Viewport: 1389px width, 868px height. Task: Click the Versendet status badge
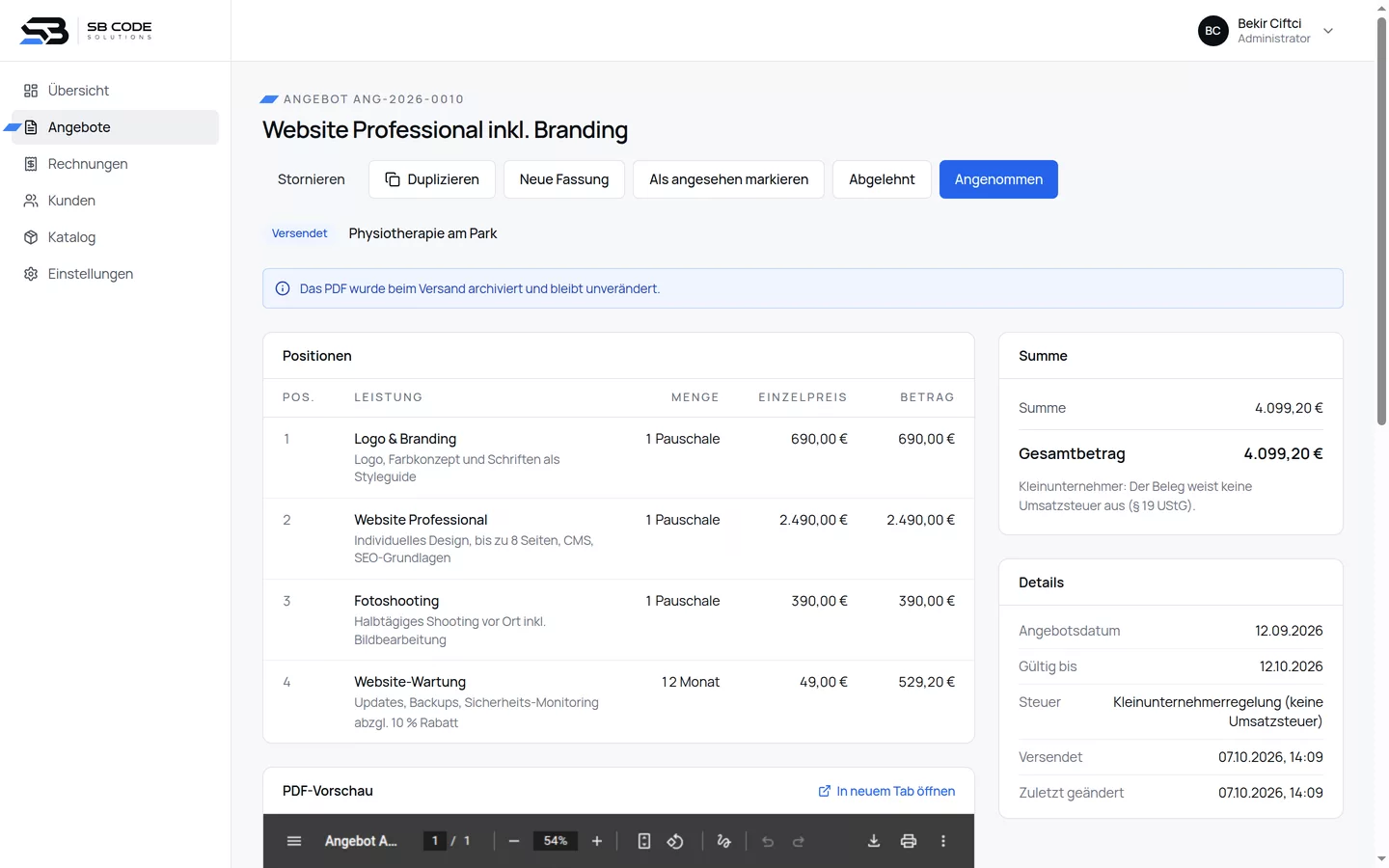point(300,233)
